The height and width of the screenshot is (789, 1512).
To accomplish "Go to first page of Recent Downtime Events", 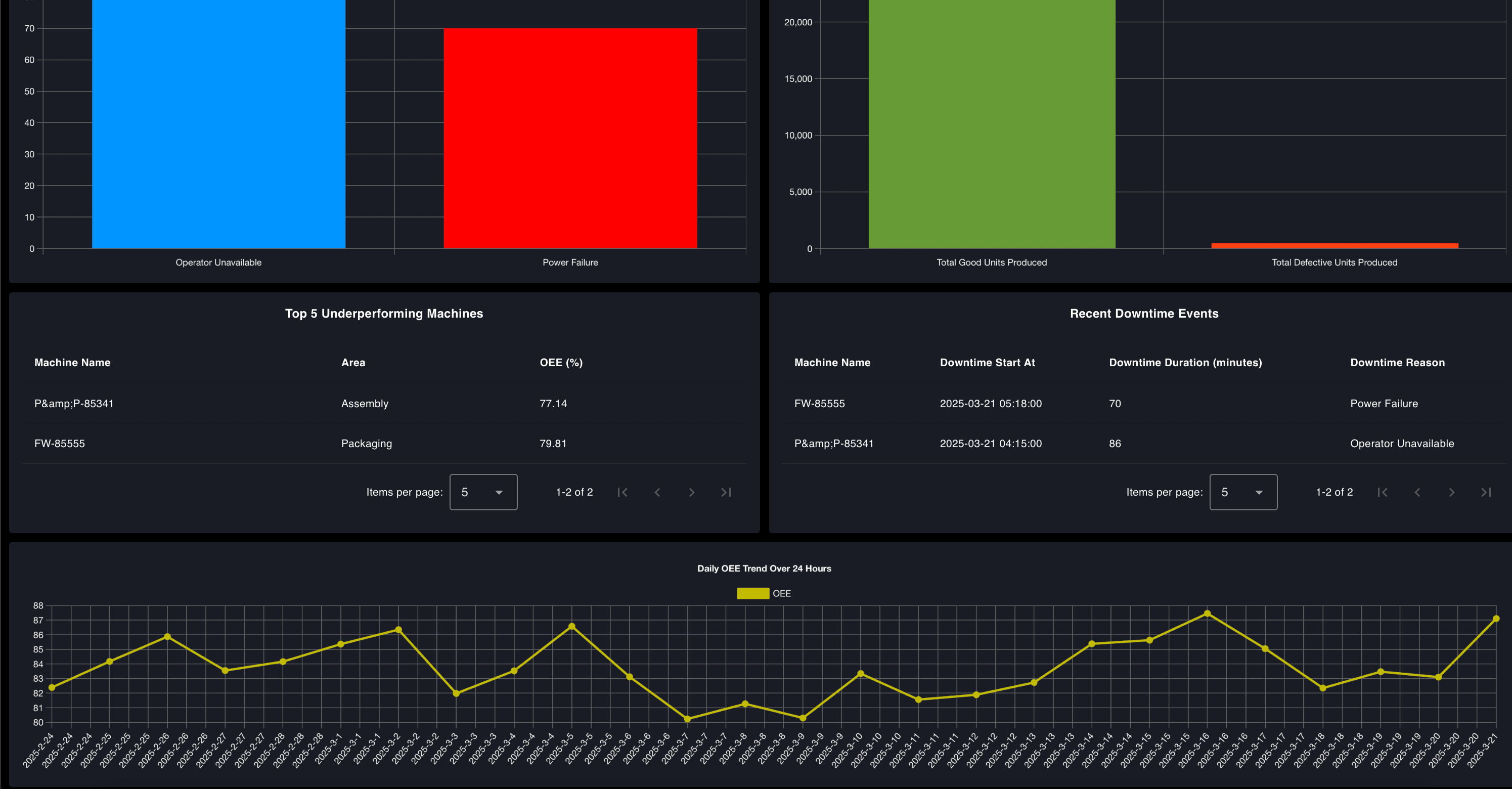I will 1383,492.
